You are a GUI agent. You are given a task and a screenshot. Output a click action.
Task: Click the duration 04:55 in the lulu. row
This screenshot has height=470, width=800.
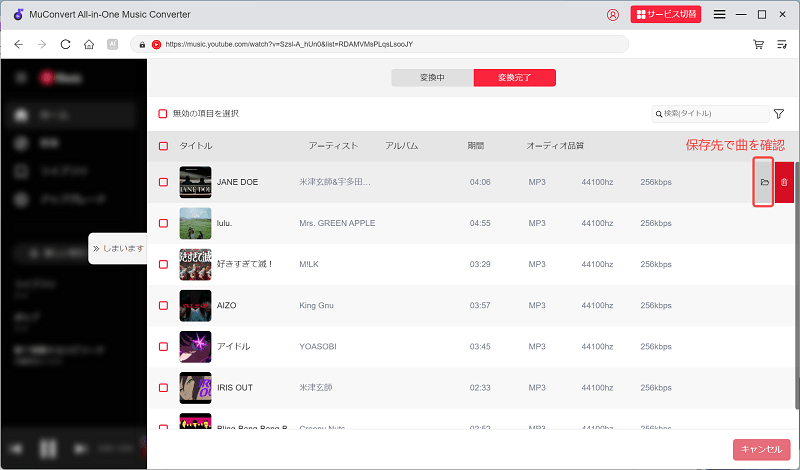click(480, 223)
